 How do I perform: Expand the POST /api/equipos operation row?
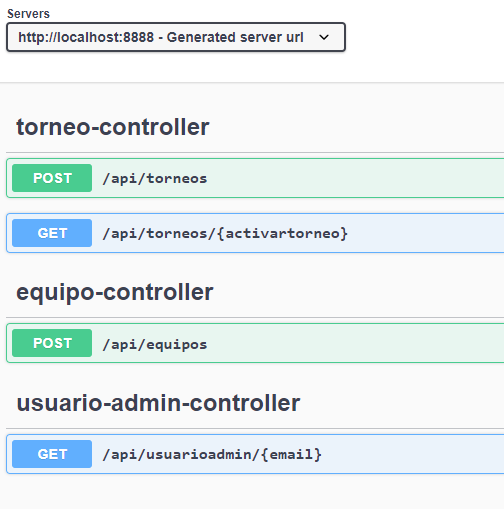coord(255,343)
